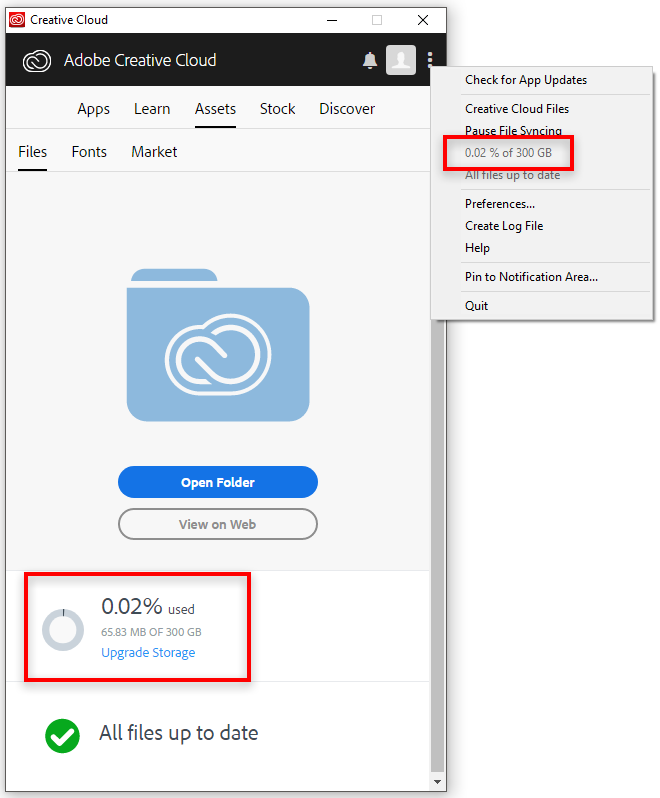Click the Adobe Creative Cloud logo
Screen dimensions: 660x798
point(37,61)
